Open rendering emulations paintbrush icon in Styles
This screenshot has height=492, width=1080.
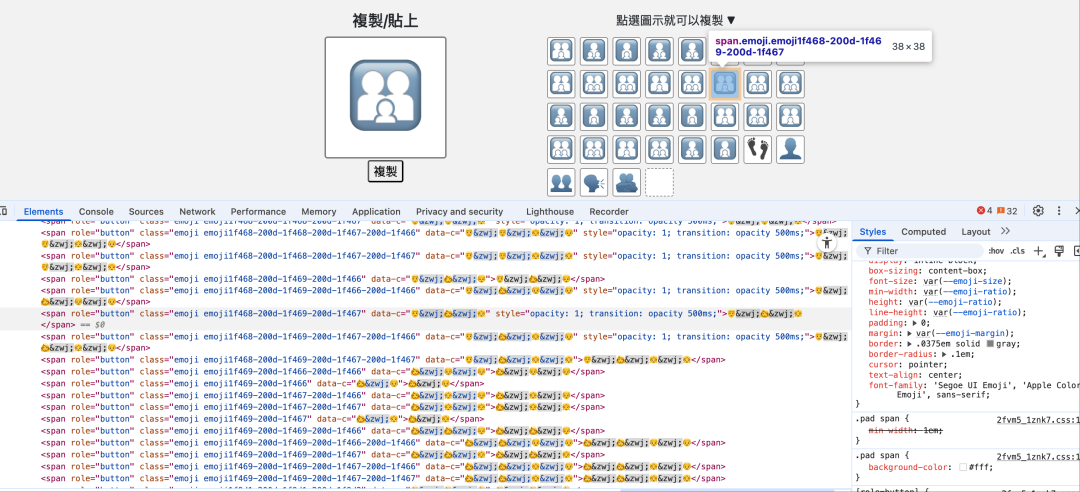coord(1060,251)
